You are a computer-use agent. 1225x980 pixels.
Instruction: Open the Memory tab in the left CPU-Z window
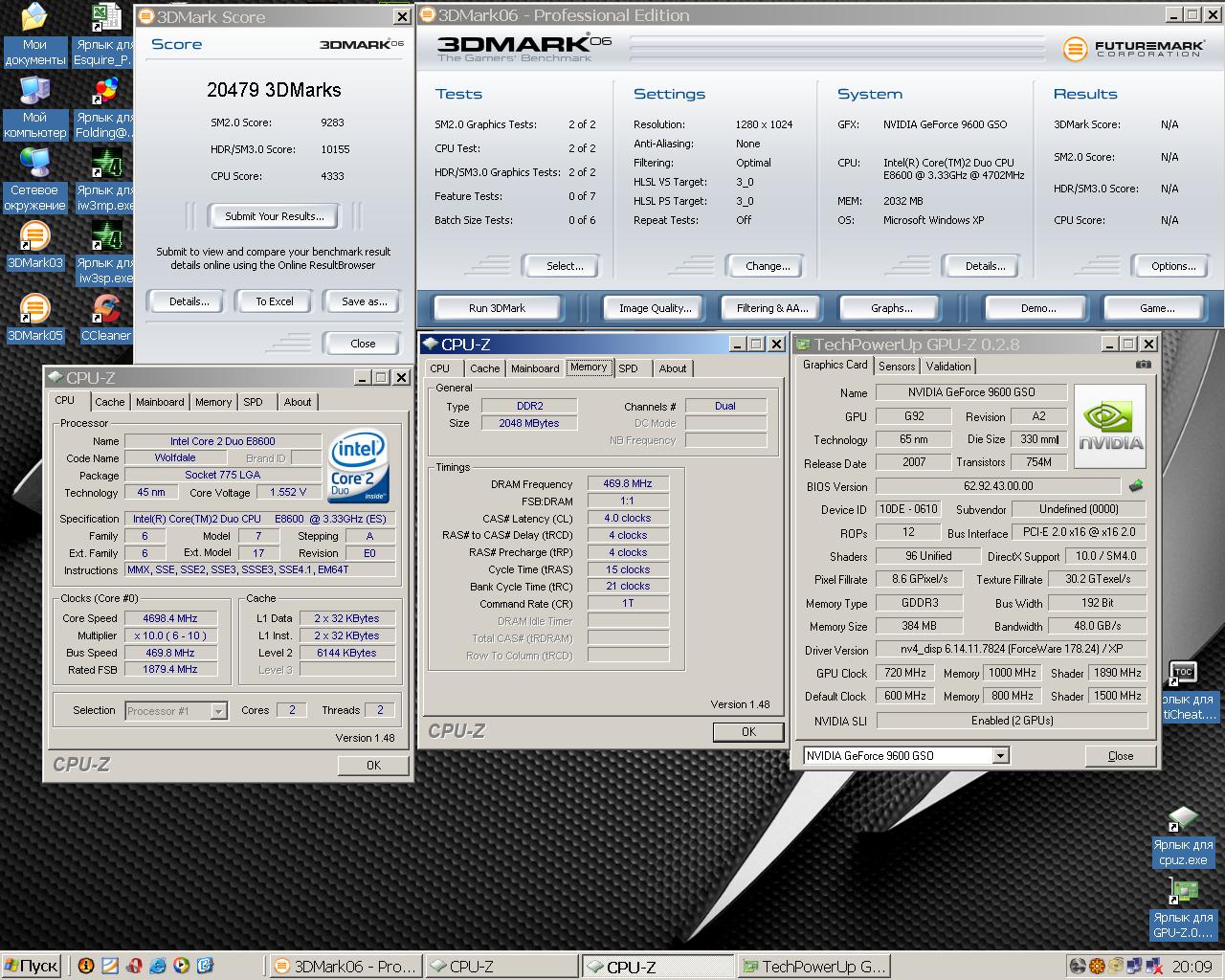click(x=213, y=402)
